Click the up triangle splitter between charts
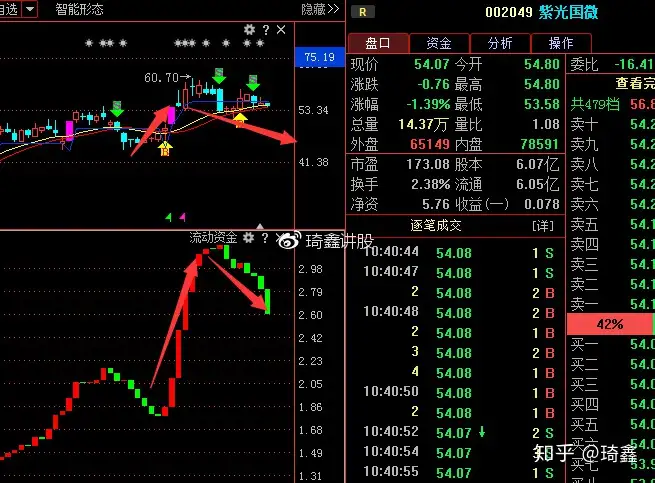 point(260,226)
